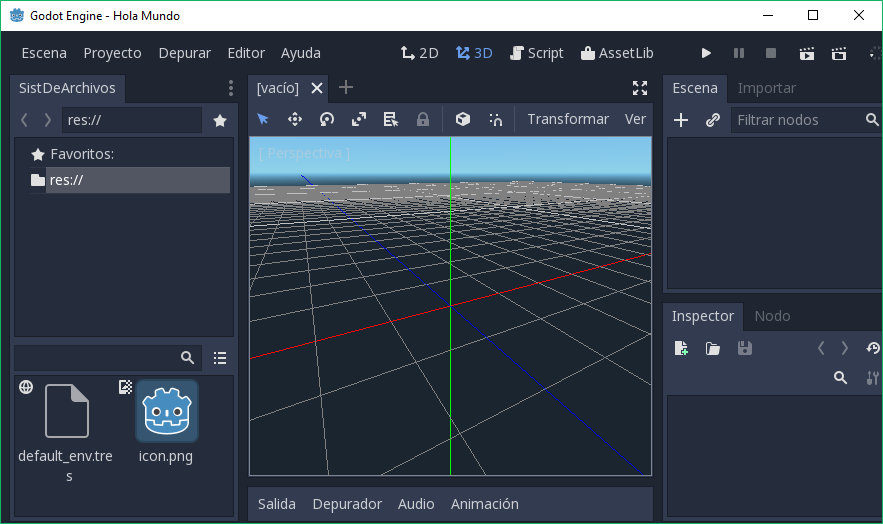Image resolution: width=883 pixels, height=524 pixels.
Task: Create a new resource in Inspector
Action: 681,348
